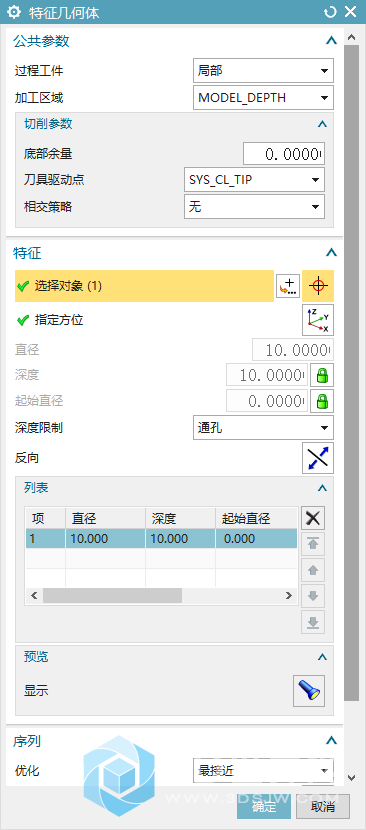Open the 刀具驱动点 SYS_CL_TIP dropdown
This screenshot has width=366, height=830.
click(254, 180)
